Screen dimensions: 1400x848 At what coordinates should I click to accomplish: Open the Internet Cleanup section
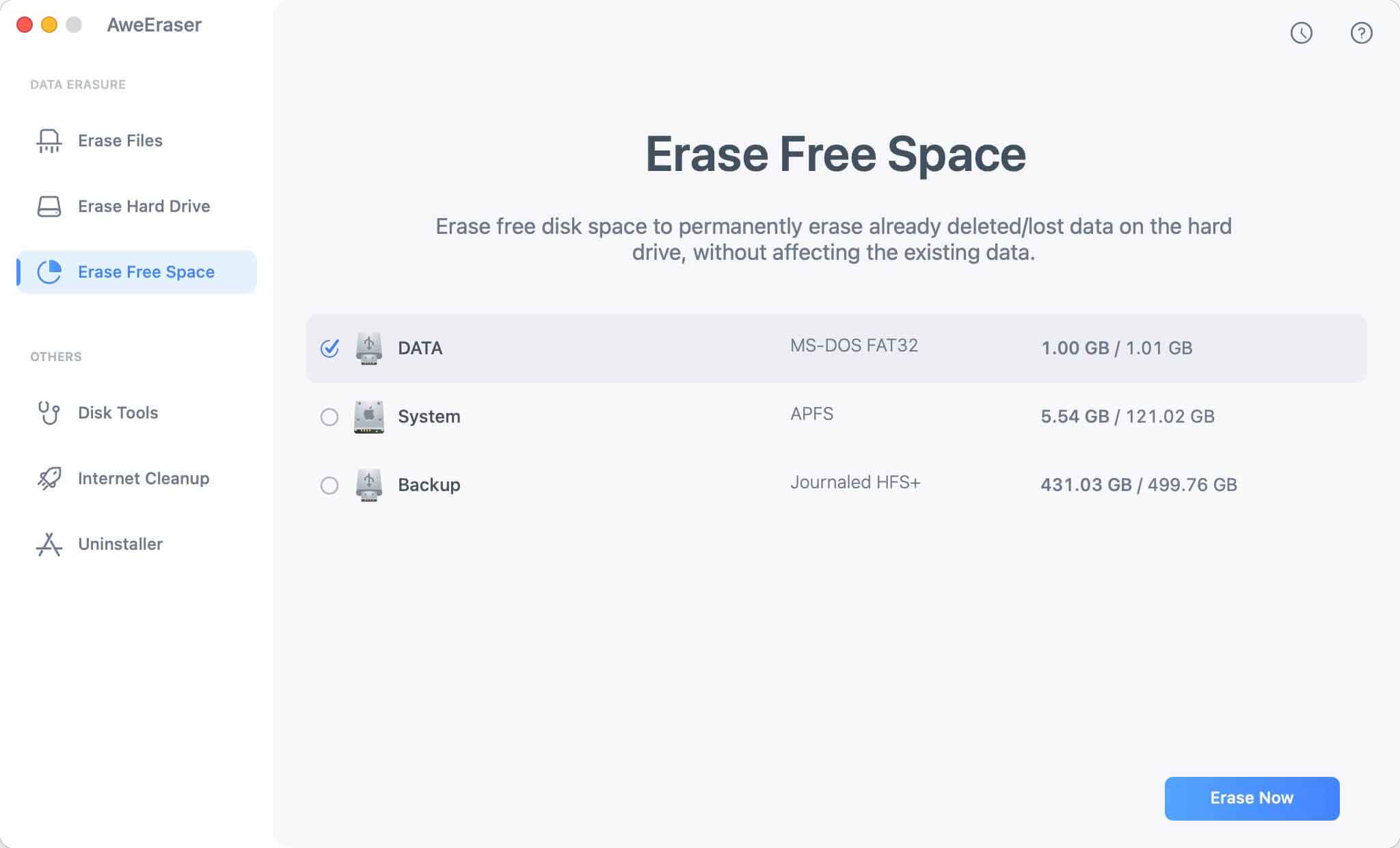click(144, 479)
